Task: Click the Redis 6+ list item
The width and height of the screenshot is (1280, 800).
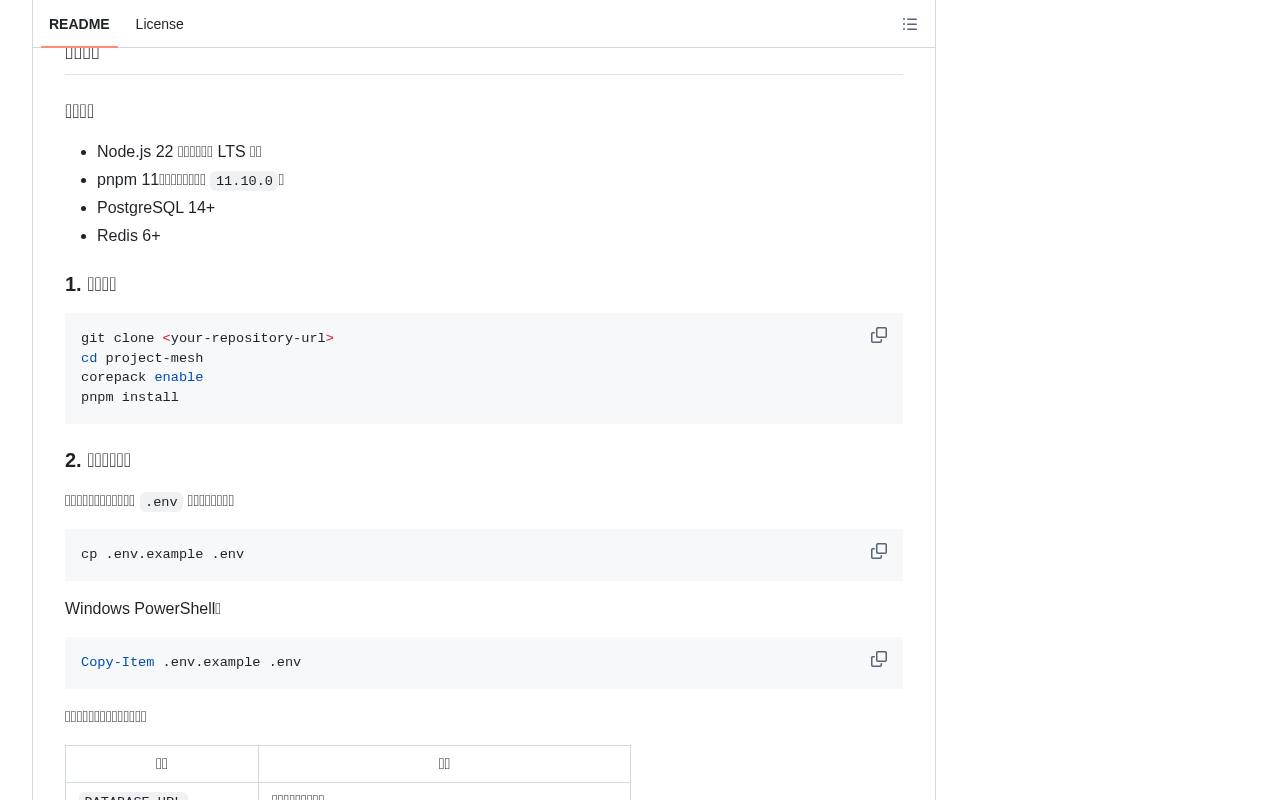Action: (129, 236)
